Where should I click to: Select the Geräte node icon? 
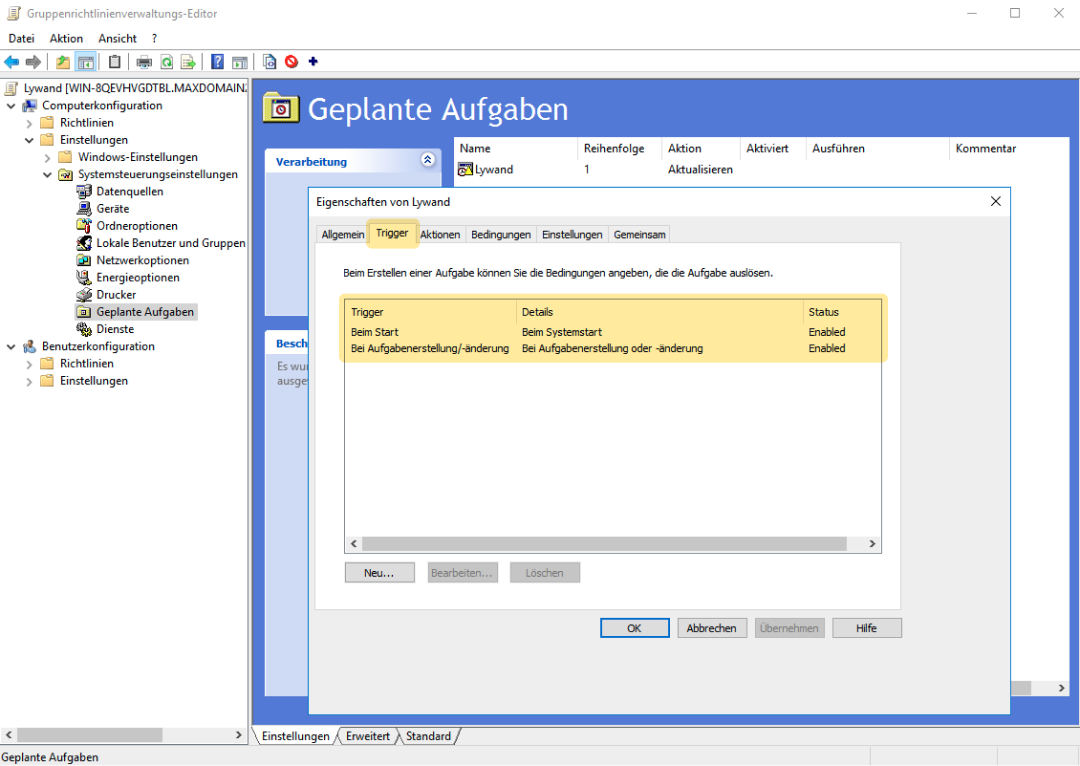click(84, 209)
